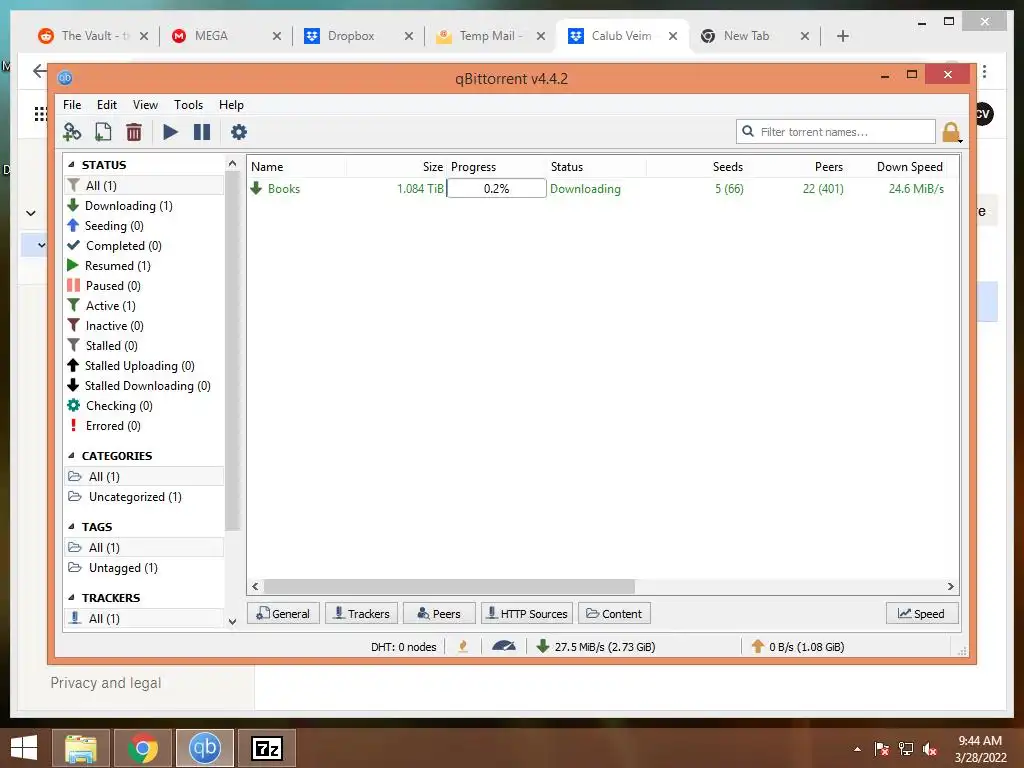Click the Filter torrent names input field
The height and width of the screenshot is (768, 1024).
point(836,131)
